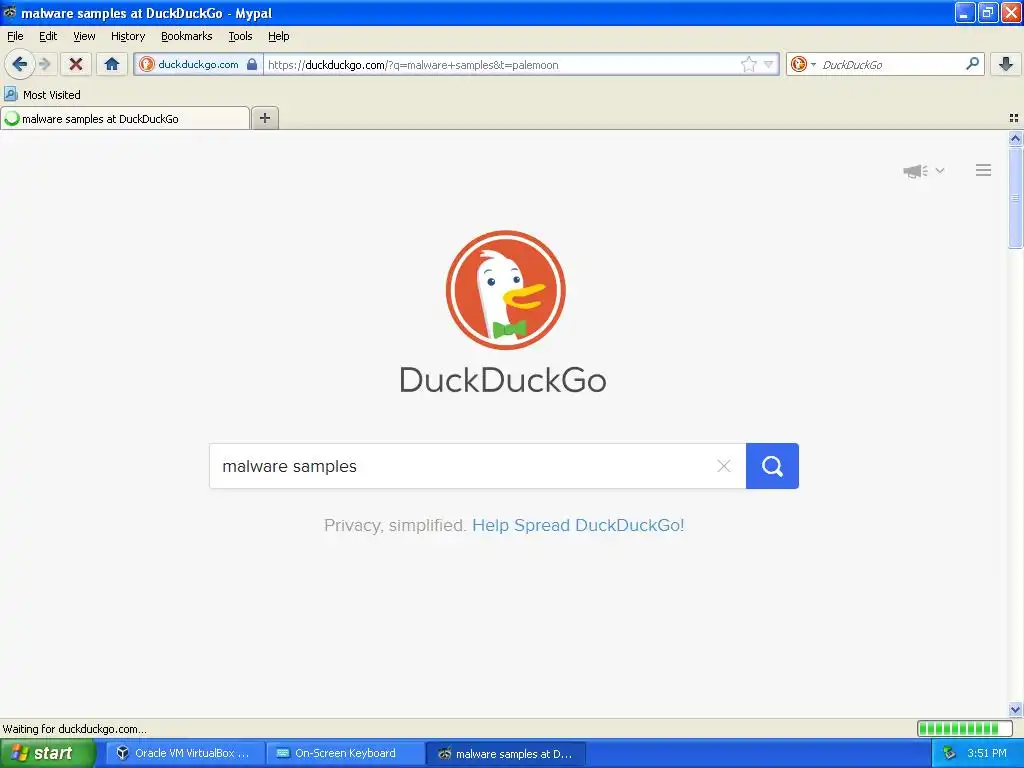
Task: Click the blue search magnifier button
Action: 772,466
